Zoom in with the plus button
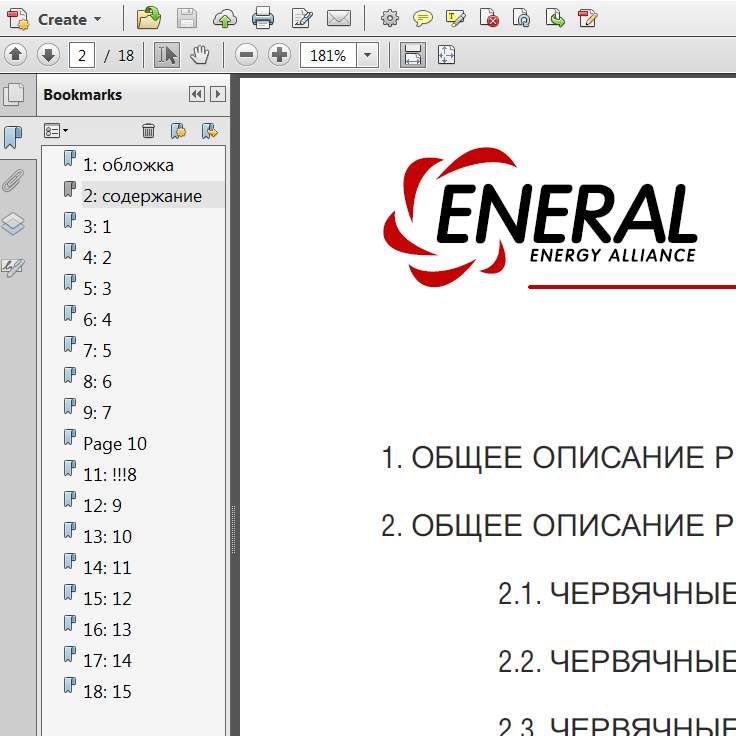Viewport: 736px width, 736px height. (x=279, y=55)
